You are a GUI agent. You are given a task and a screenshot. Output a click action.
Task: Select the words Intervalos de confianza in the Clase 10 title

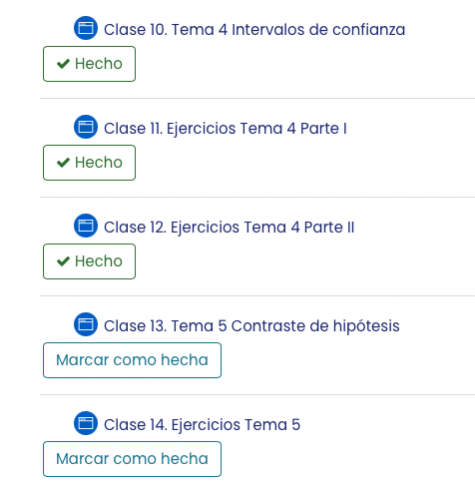318,29
